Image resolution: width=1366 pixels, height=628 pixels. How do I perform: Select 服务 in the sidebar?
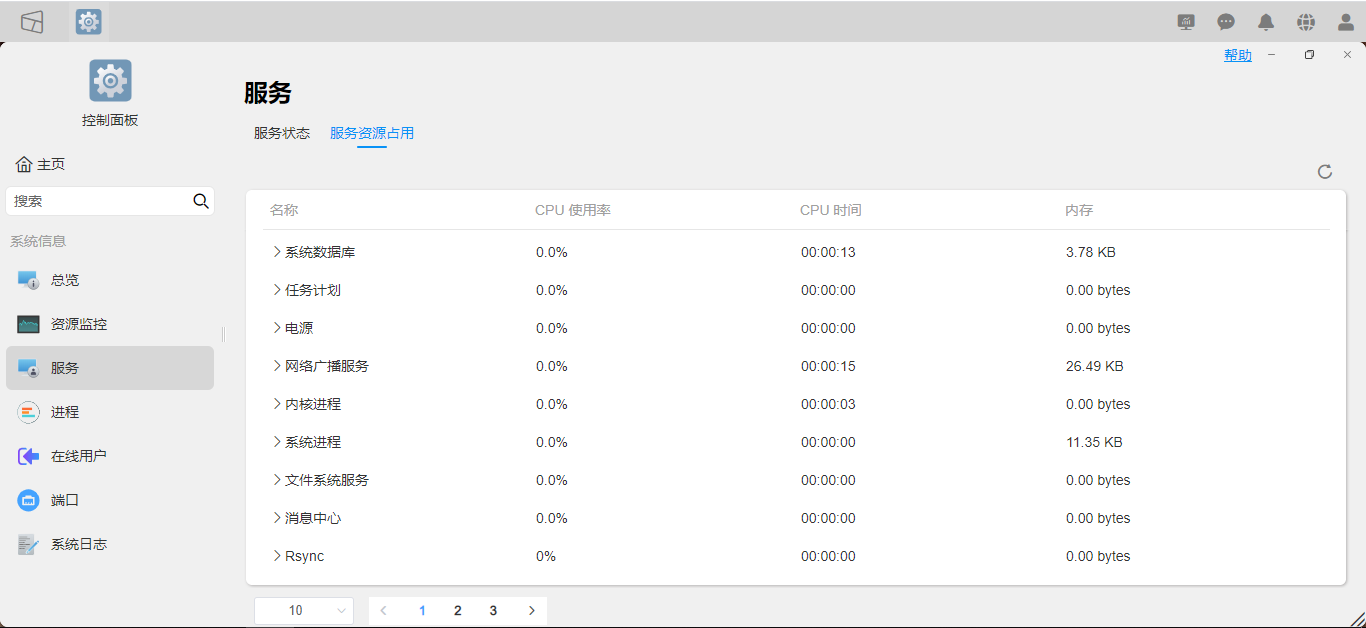pos(110,368)
